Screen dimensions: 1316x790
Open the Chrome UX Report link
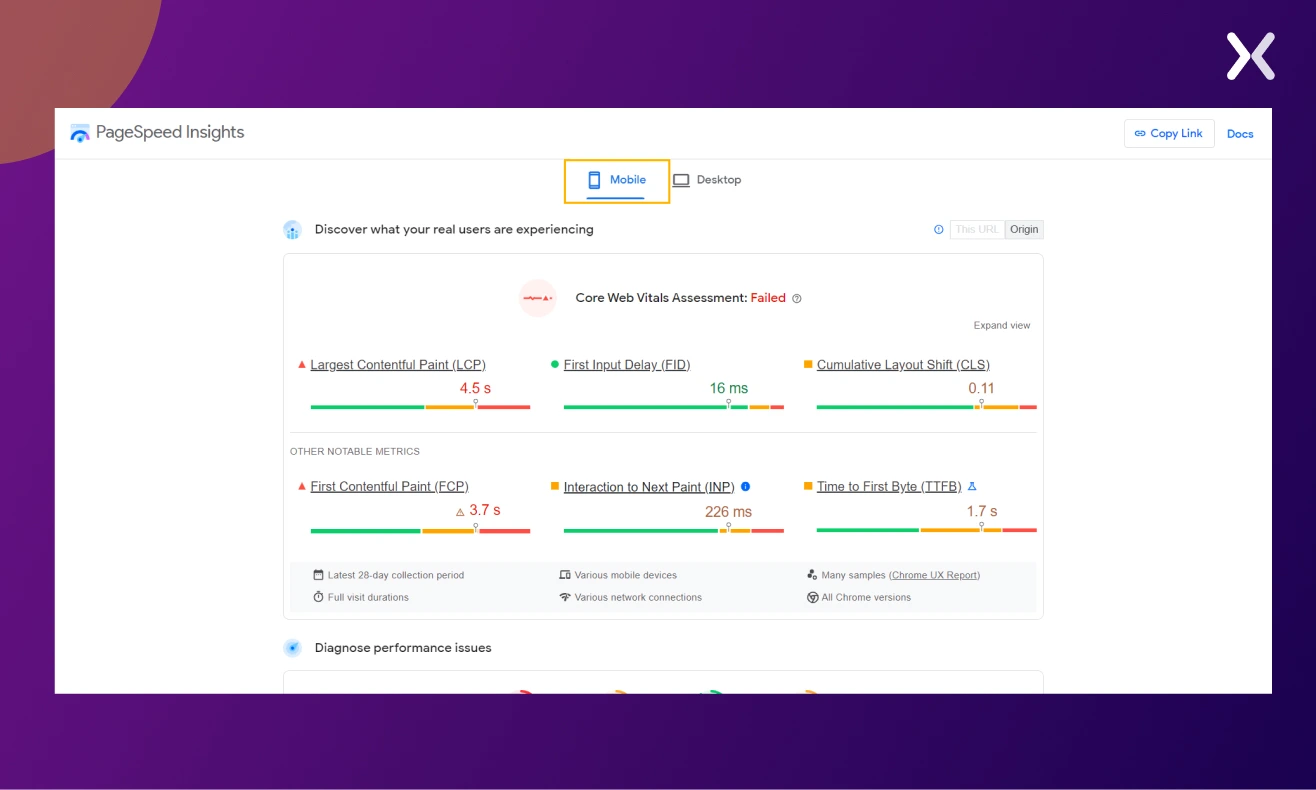pyautogui.click(x=934, y=575)
